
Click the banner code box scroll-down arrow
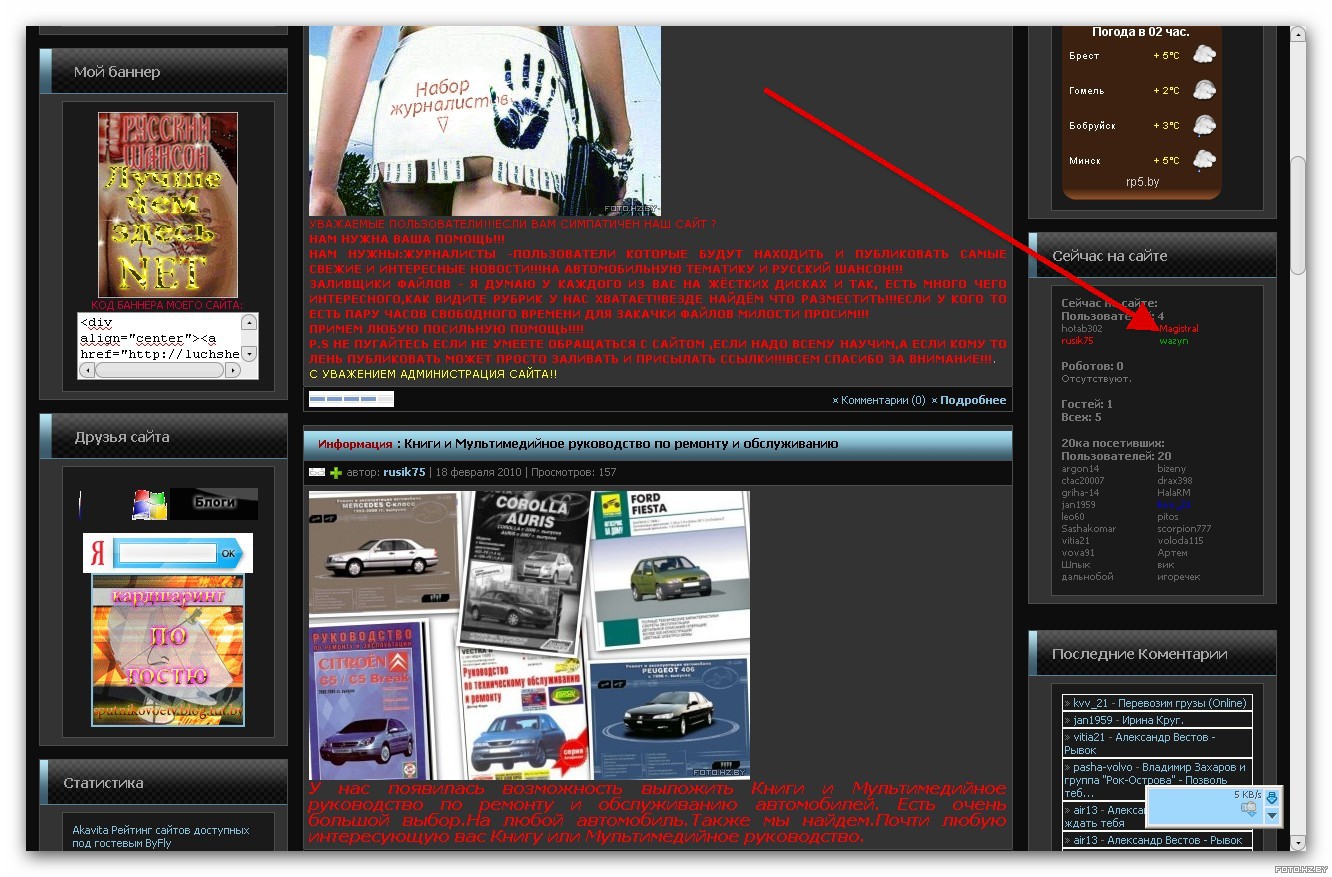coord(249,353)
